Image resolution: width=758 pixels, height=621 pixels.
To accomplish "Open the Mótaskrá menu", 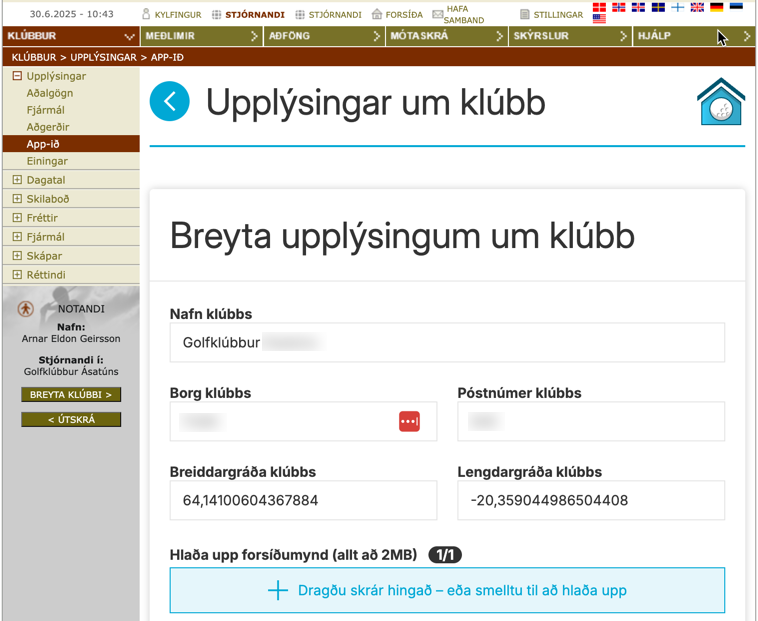I will pyautogui.click(x=447, y=36).
